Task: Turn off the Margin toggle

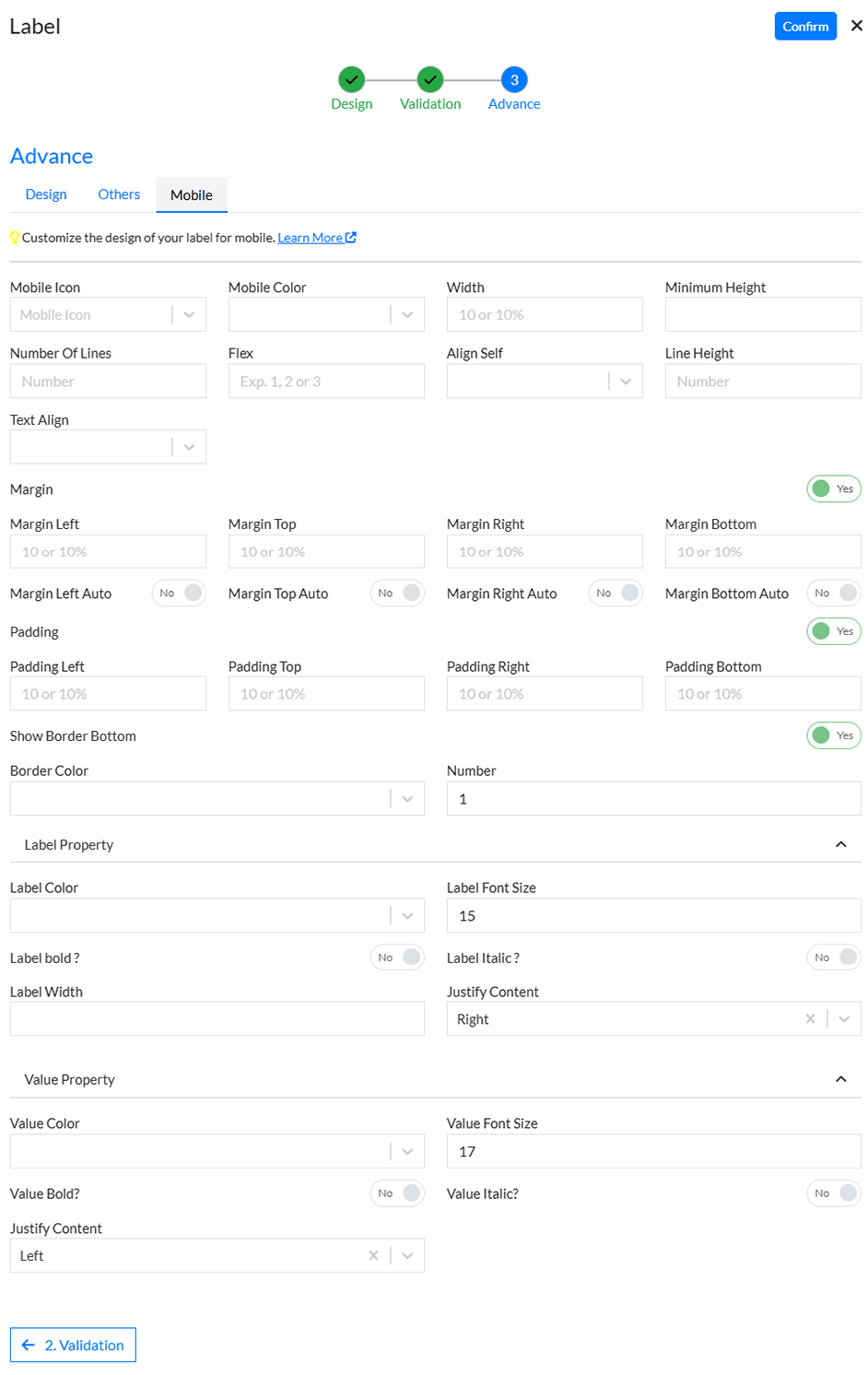Action: point(833,489)
